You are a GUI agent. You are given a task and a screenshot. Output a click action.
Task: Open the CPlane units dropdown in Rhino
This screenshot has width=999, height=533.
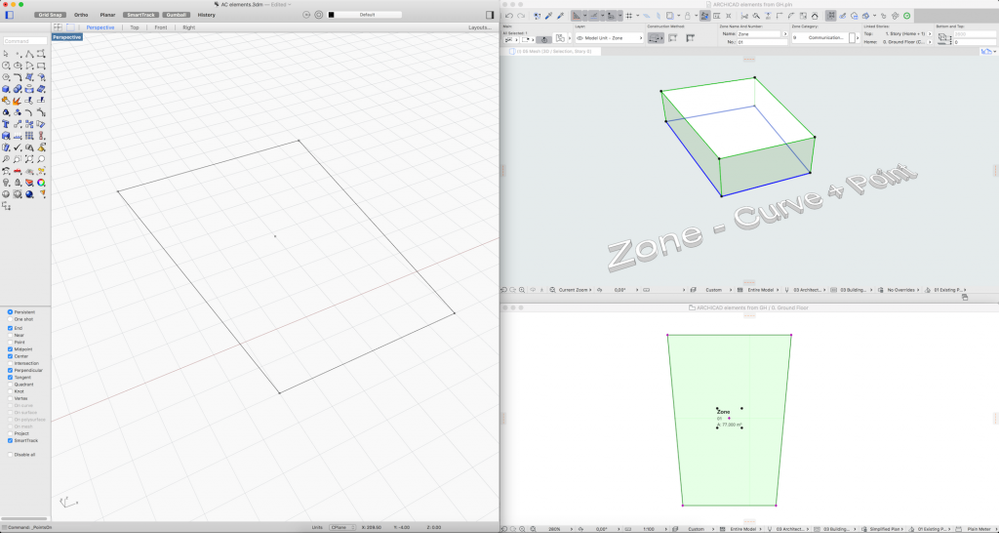tap(342, 527)
